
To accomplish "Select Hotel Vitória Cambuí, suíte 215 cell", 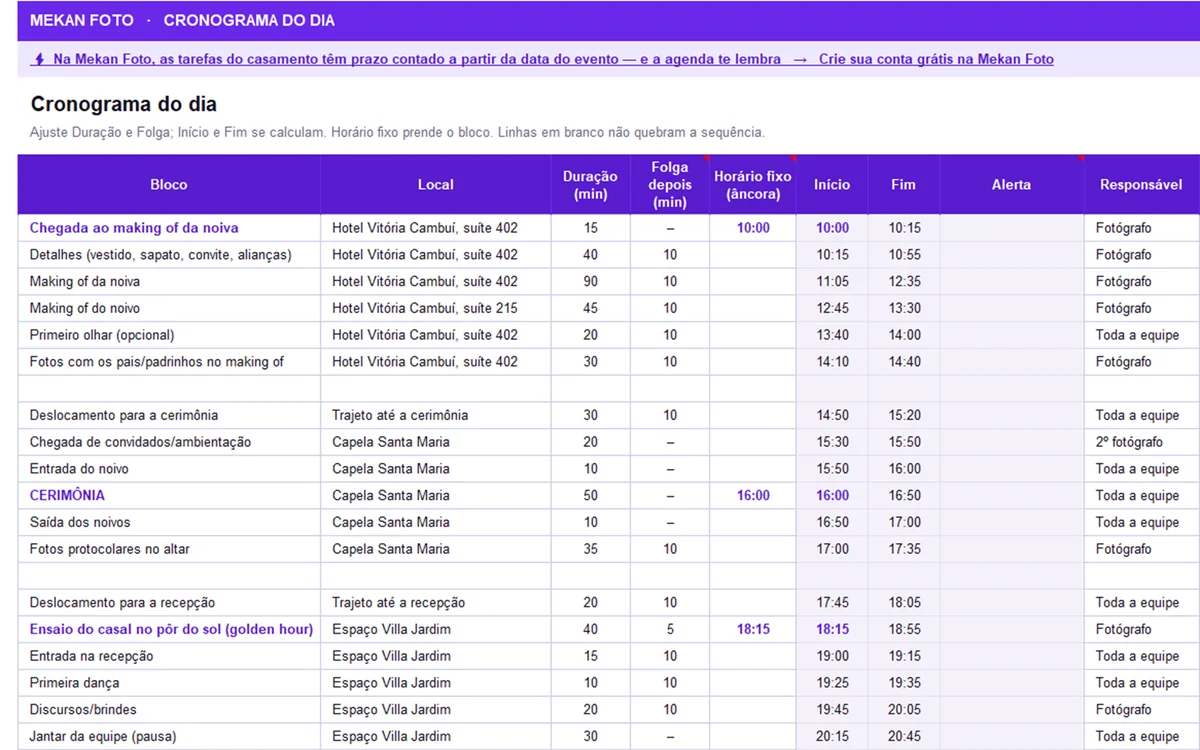I will tap(435, 308).
